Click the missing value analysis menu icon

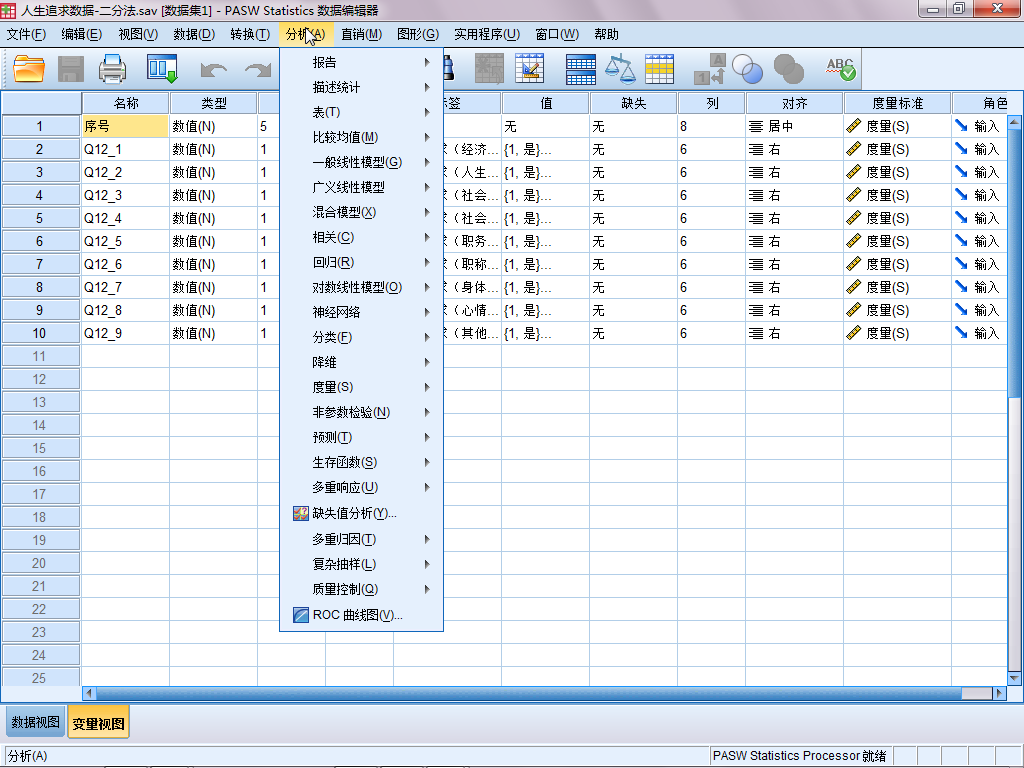tap(300, 513)
